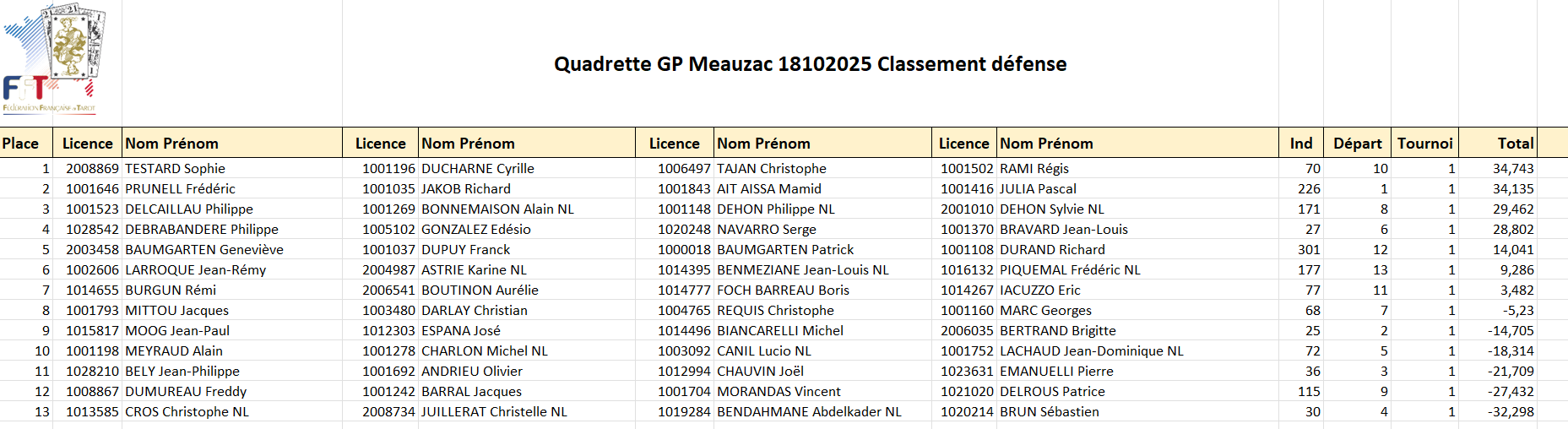This screenshot has height=429, width=1568.
Task: Select the cell DUCHARNE Cyrille
Action: coord(478,169)
